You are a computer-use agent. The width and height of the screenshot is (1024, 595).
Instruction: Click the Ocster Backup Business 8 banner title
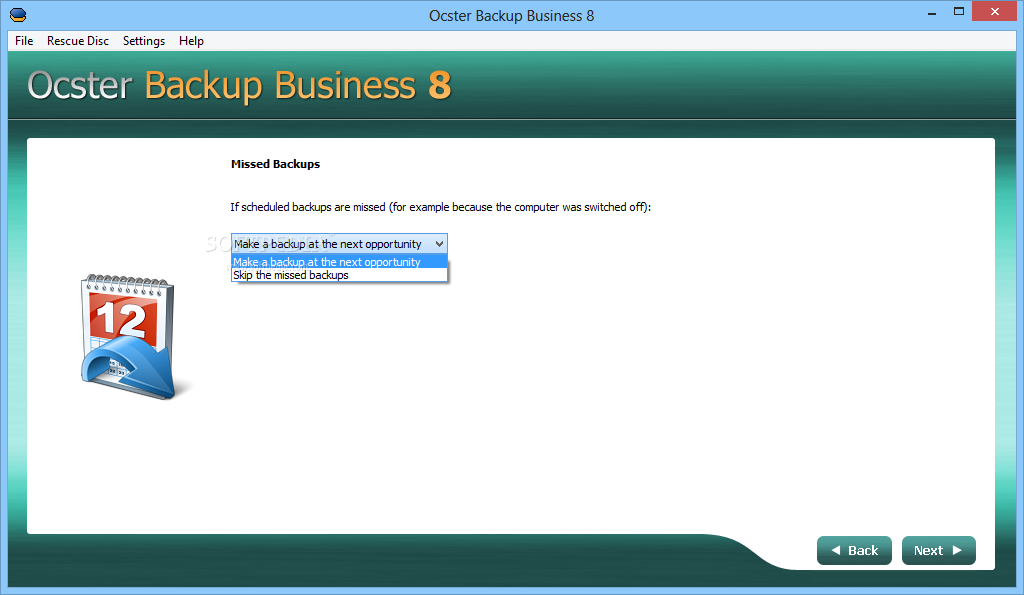click(x=239, y=86)
